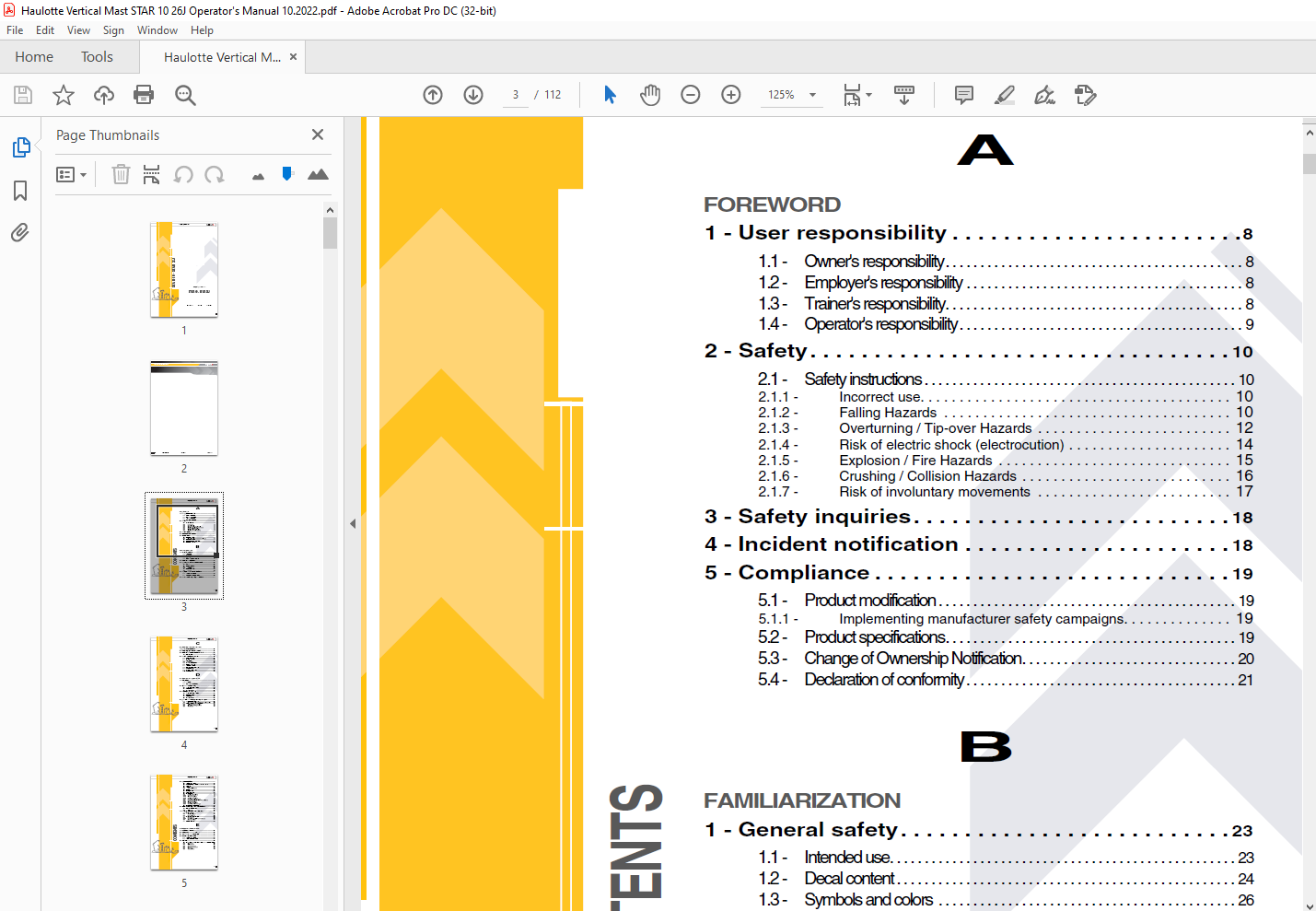Open 'Incident notification' contents entry
Screen dimensions: 1316x911
[979, 544]
